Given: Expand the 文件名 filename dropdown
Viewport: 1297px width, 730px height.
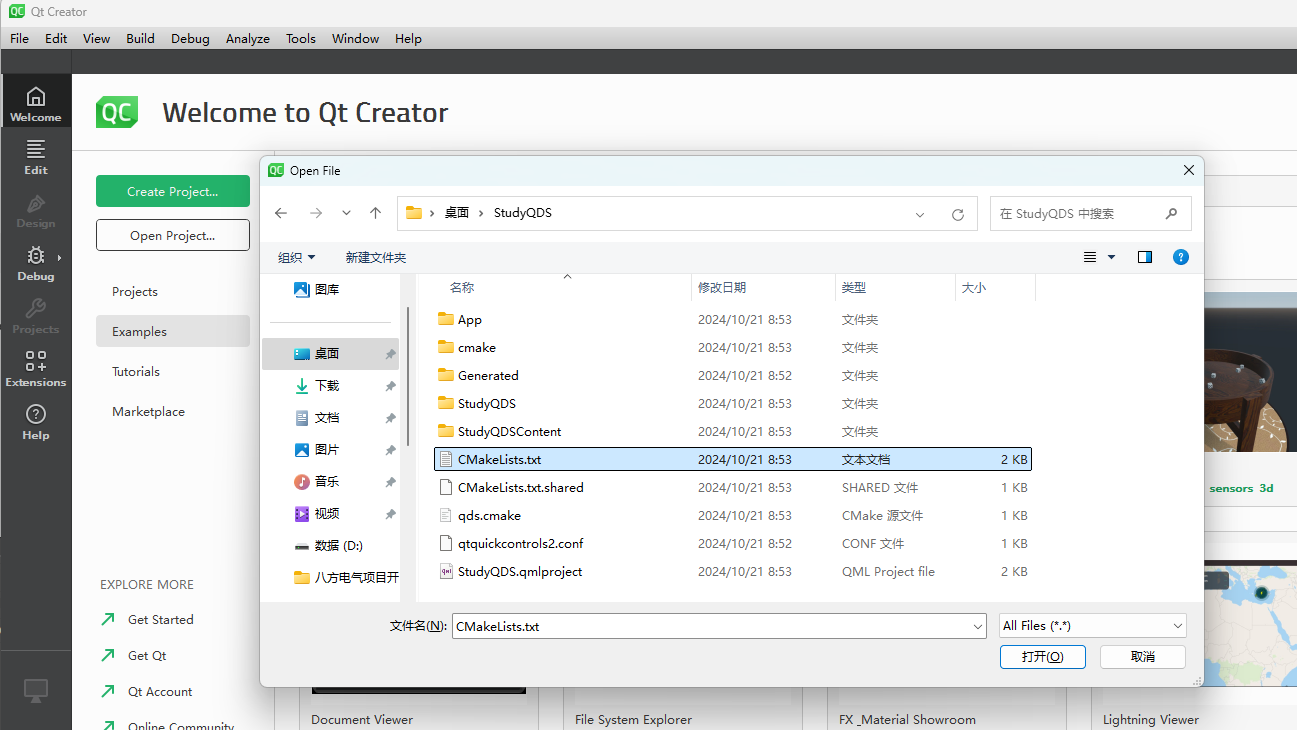Looking at the screenshot, I should [978, 626].
